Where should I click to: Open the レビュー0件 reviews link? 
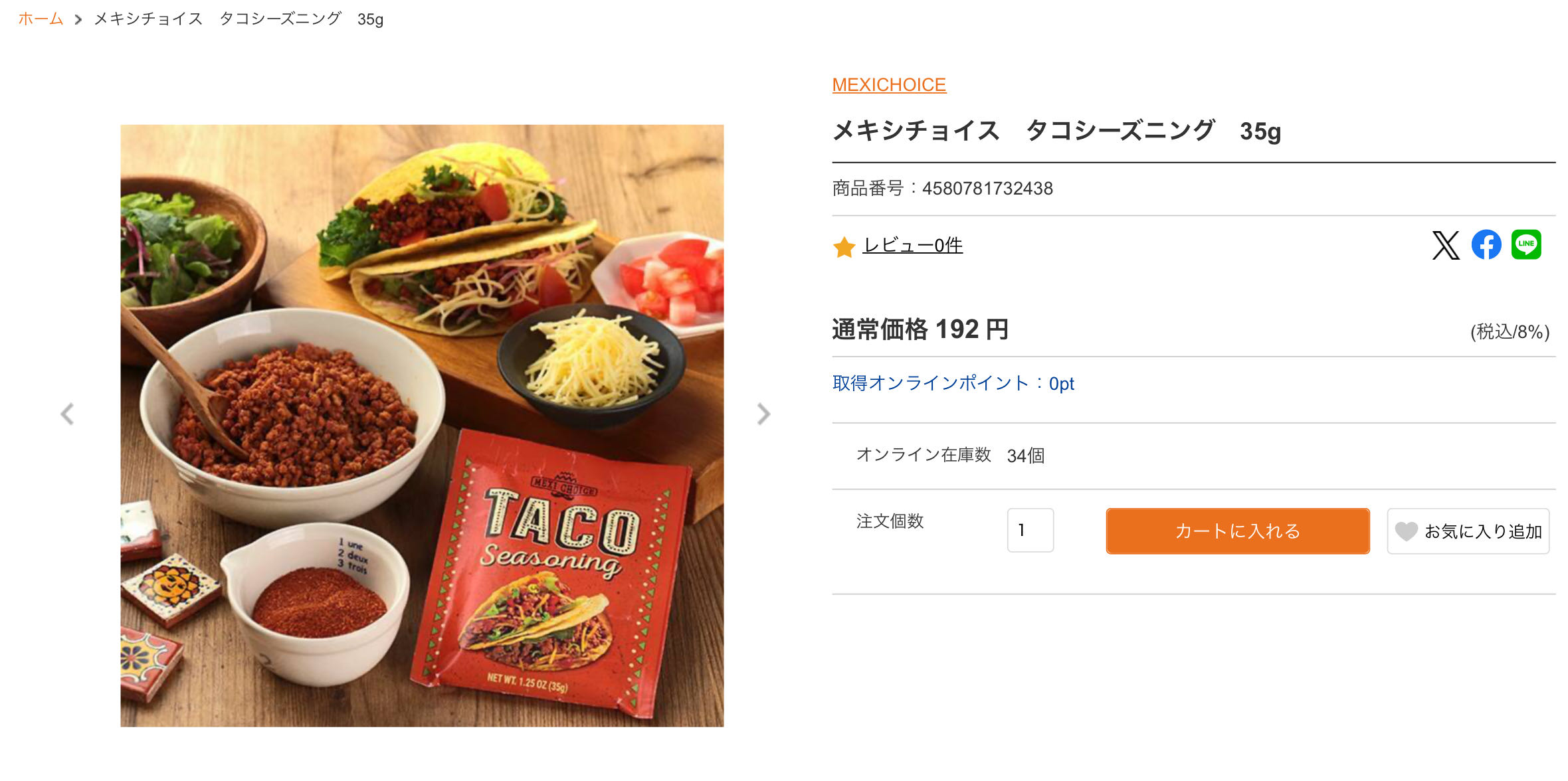click(912, 246)
